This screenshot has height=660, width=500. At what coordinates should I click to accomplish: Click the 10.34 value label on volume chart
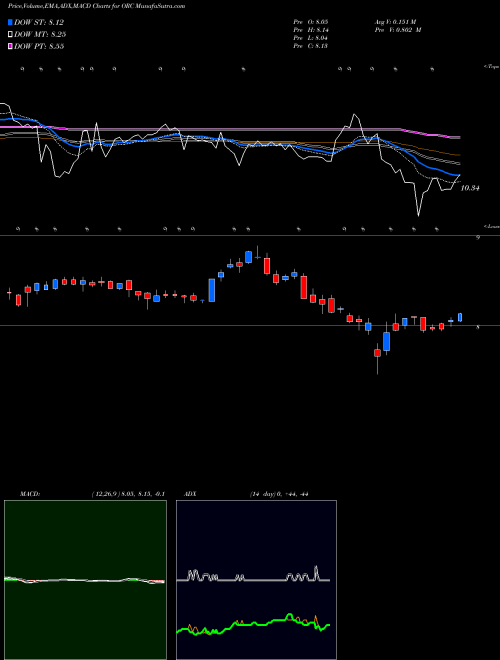click(470, 188)
